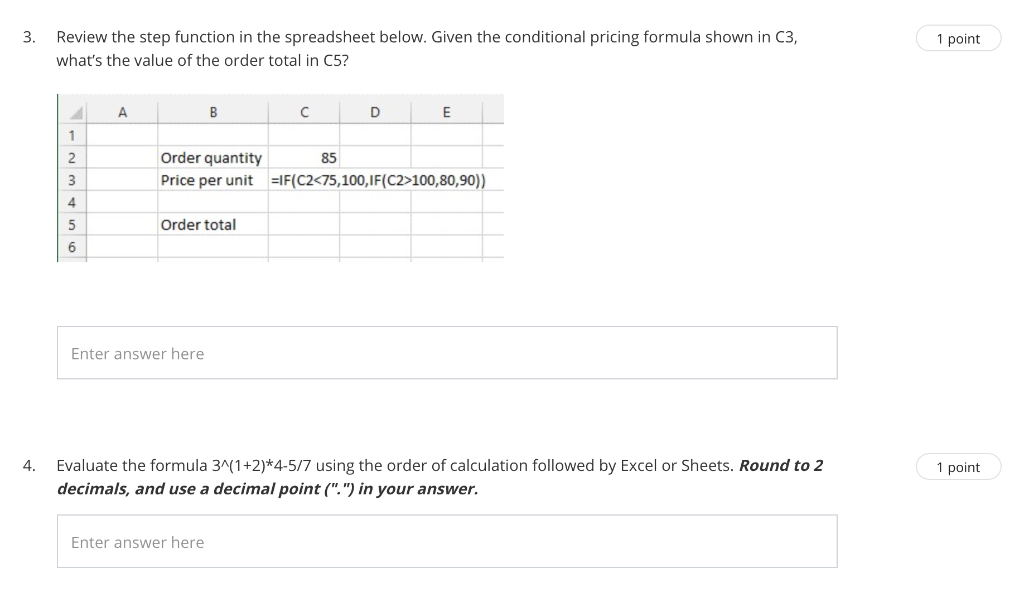Select column header E in the spreadsheet

point(446,111)
